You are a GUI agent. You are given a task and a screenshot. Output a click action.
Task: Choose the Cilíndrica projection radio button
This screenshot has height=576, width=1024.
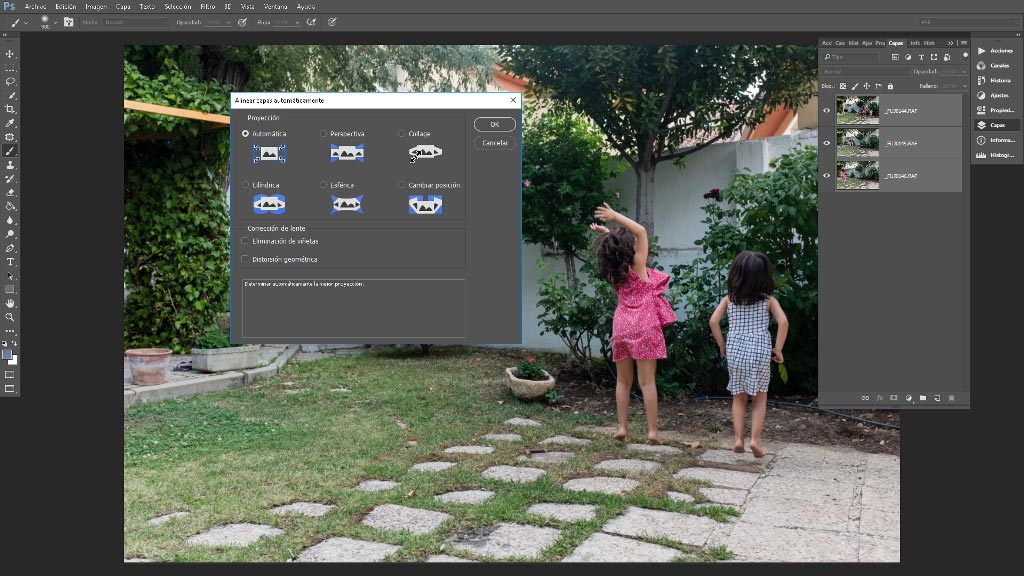click(x=246, y=185)
